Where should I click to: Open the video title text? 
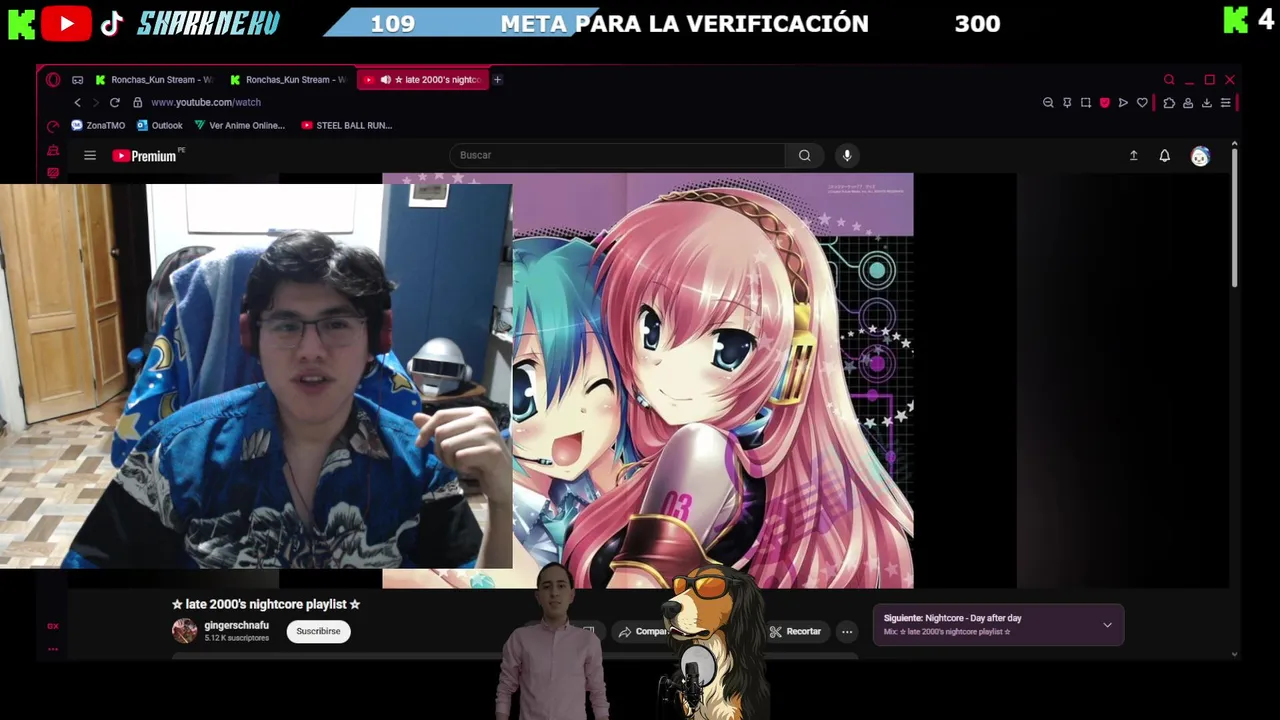pos(266,604)
